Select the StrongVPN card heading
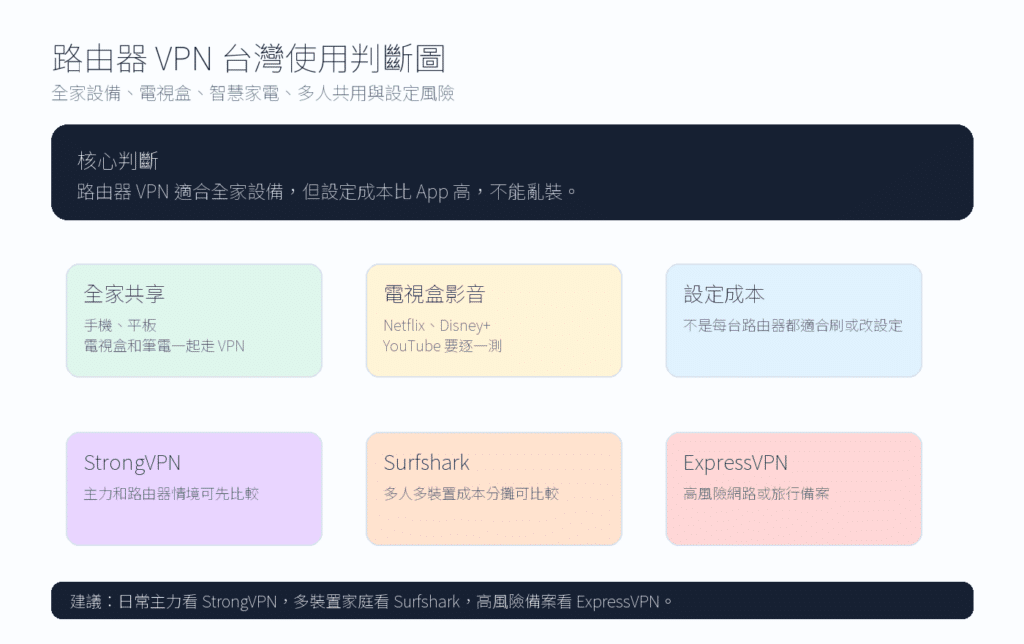This screenshot has width=1024, height=644. coord(132,463)
